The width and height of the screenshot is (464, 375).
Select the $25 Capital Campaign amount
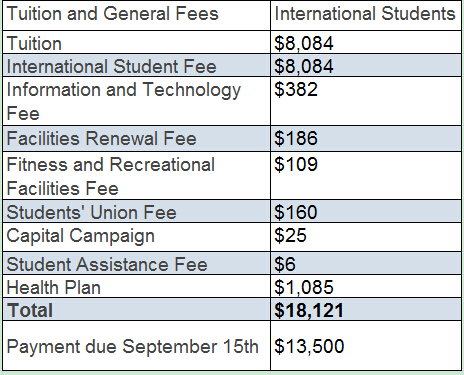pyautogui.click(x=290, y=235)
